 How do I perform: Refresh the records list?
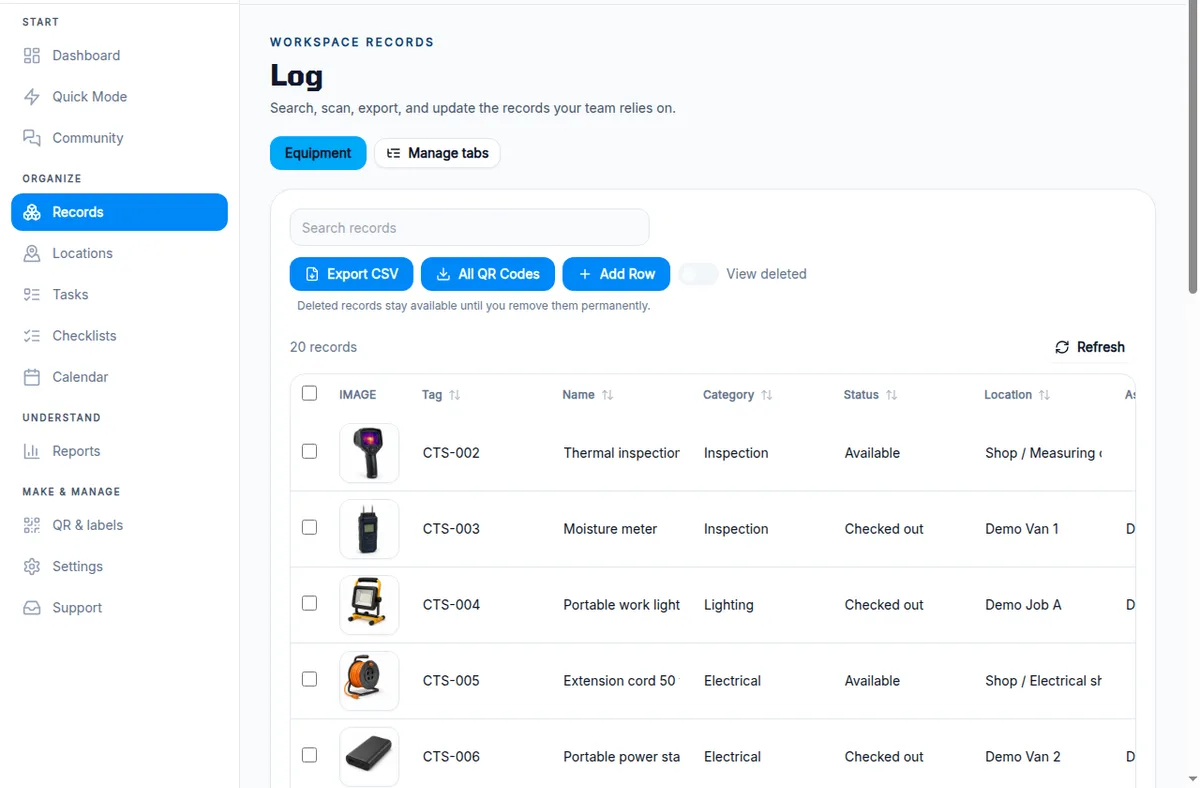1090,347
